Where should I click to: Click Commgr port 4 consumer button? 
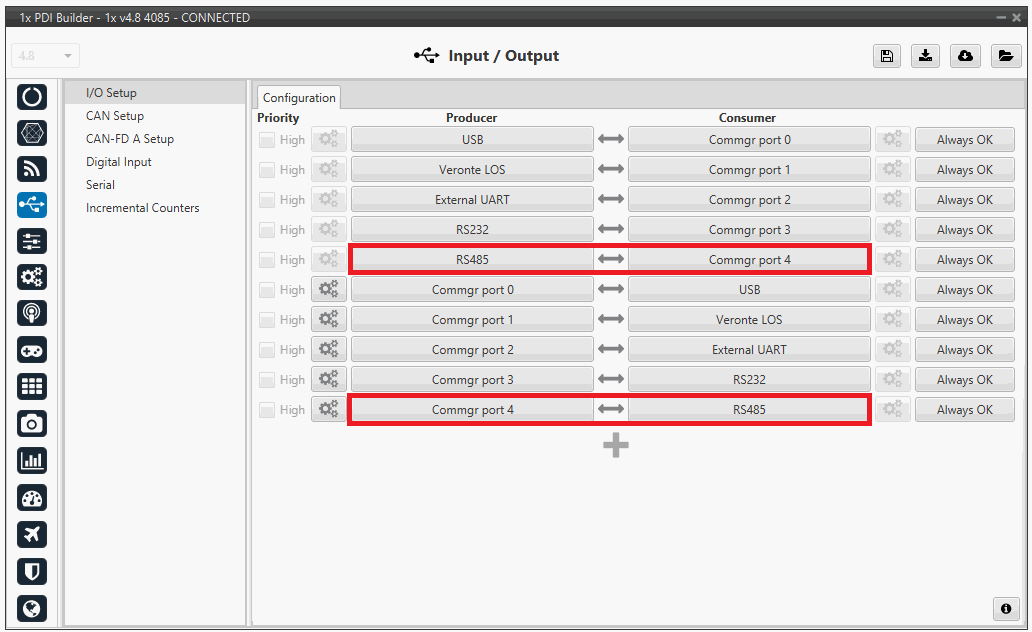(749, 259)
